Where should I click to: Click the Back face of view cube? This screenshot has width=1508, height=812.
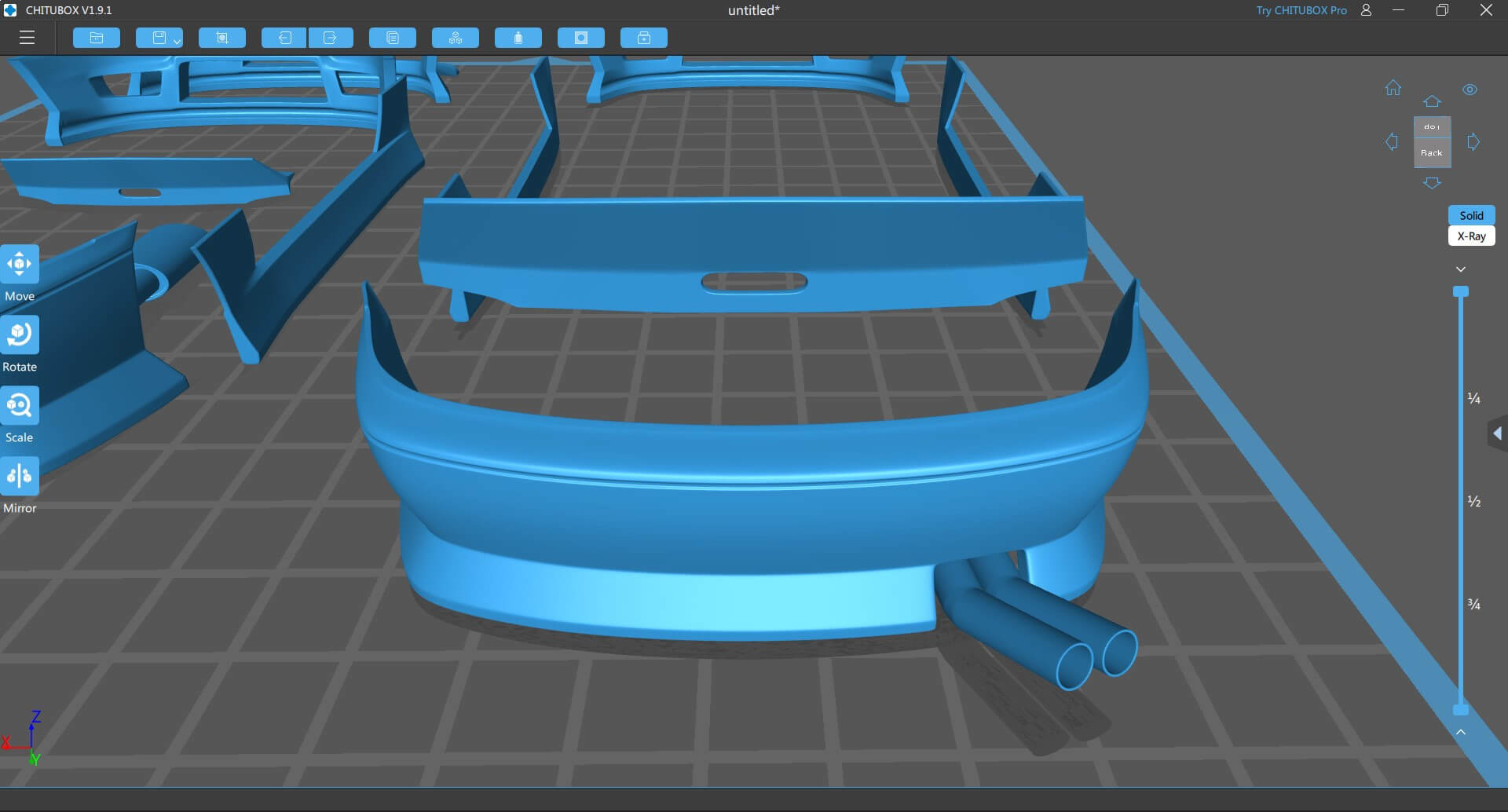(1432, 153)
